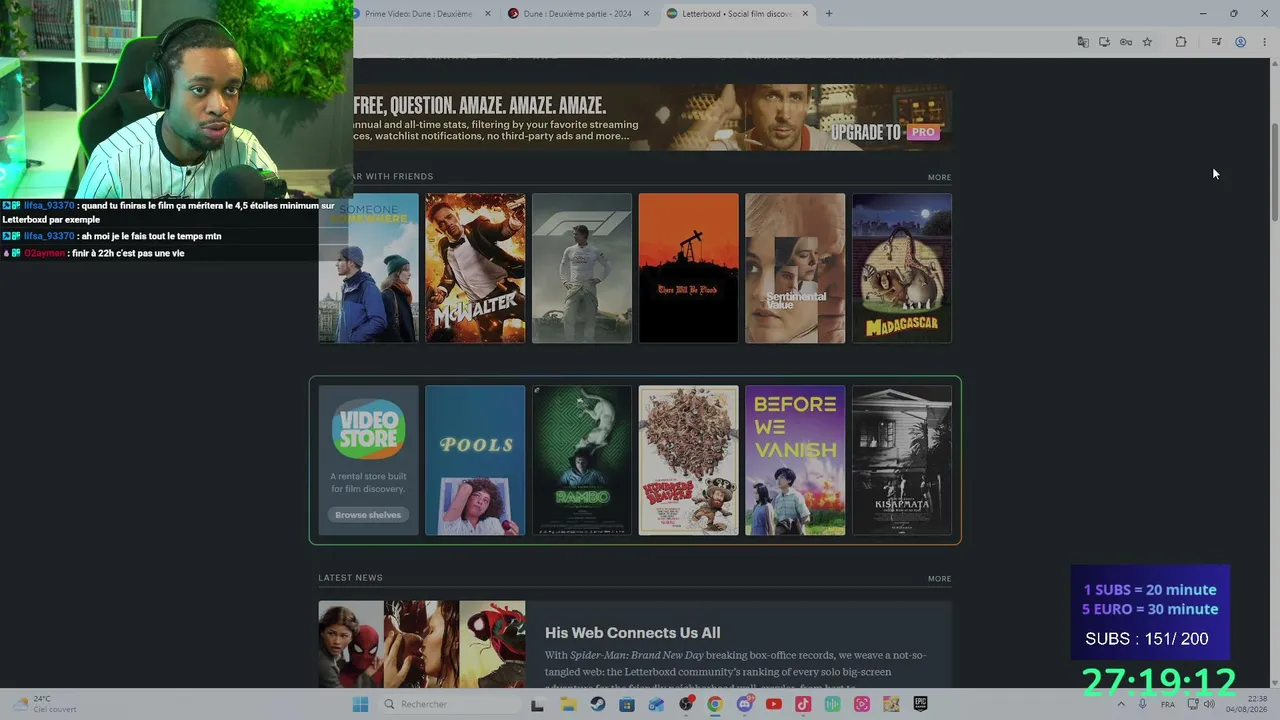Launch Steam from the taskbar

(597, 704)
